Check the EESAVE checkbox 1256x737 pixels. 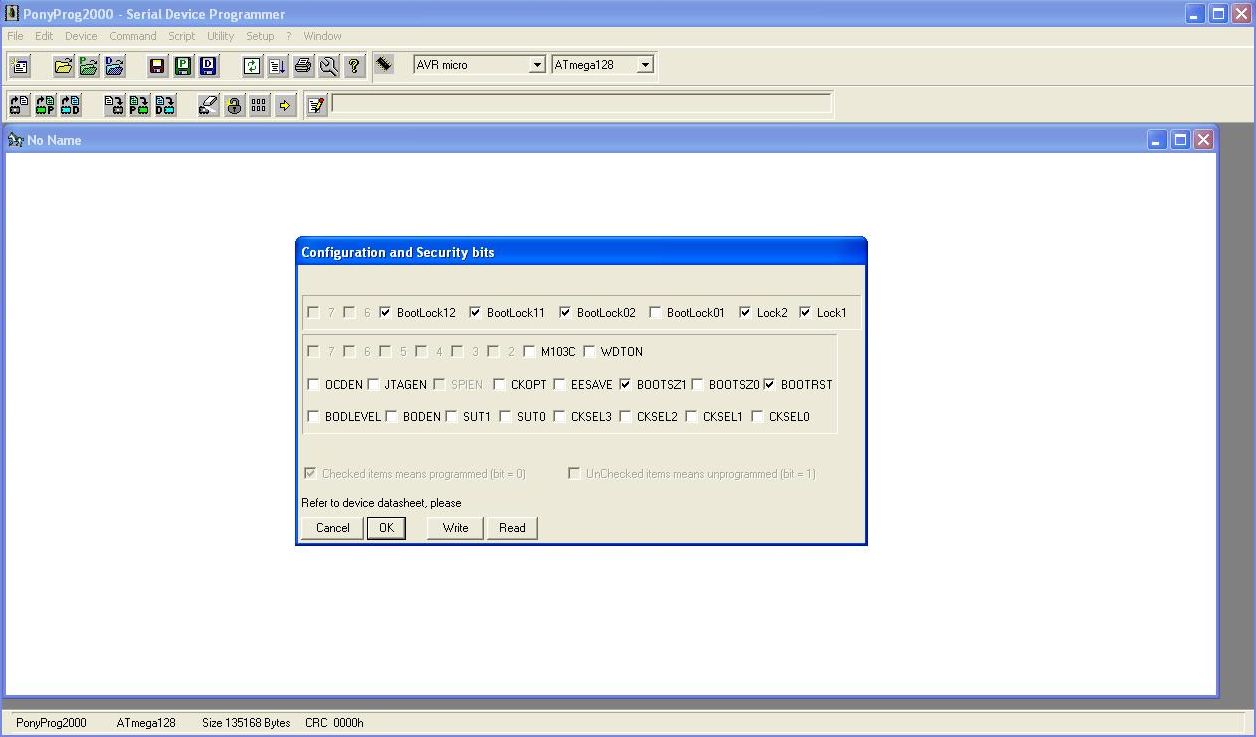(559, 385)
